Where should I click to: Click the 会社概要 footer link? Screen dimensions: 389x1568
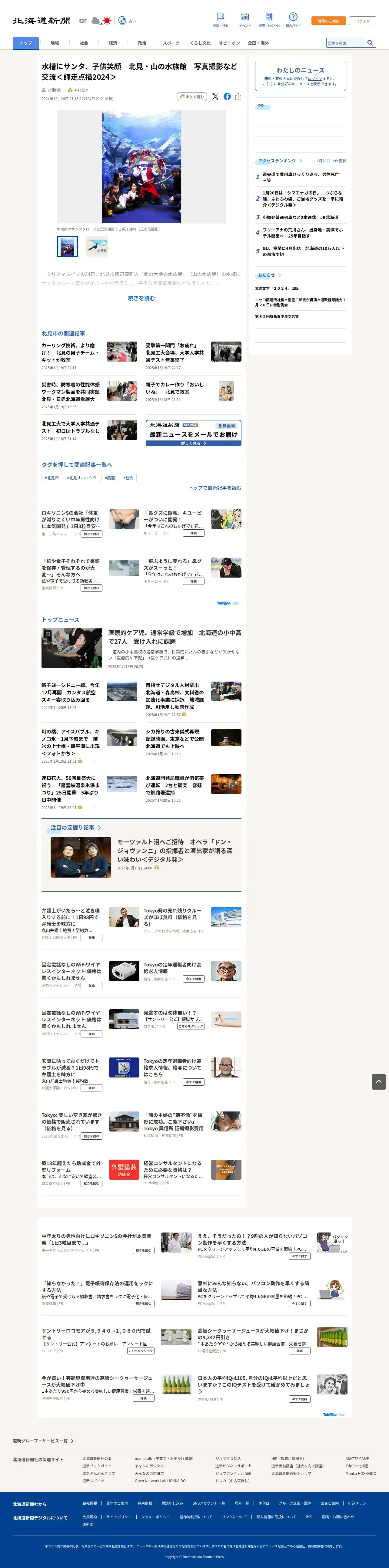click(90, 1503)
